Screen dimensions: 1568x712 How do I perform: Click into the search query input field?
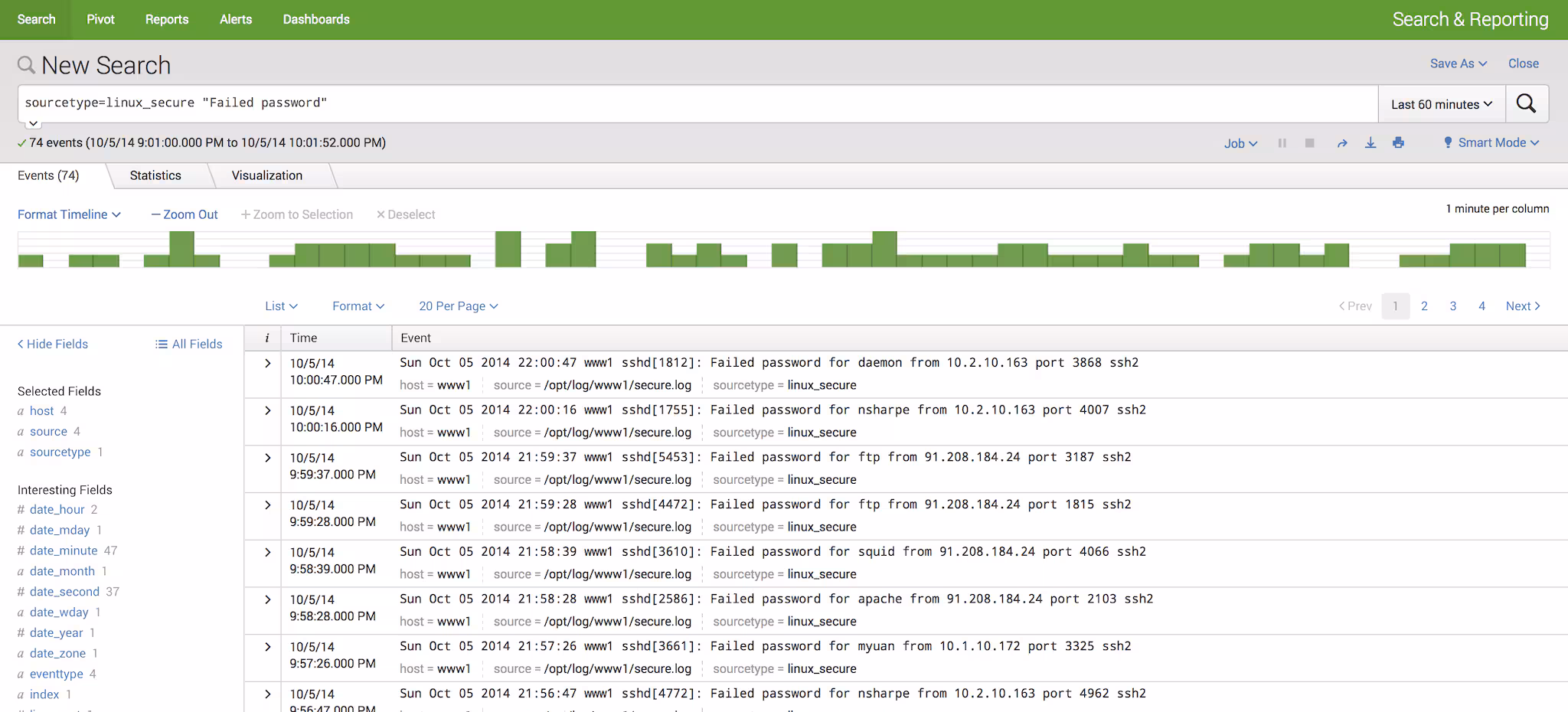pos(689,103)
